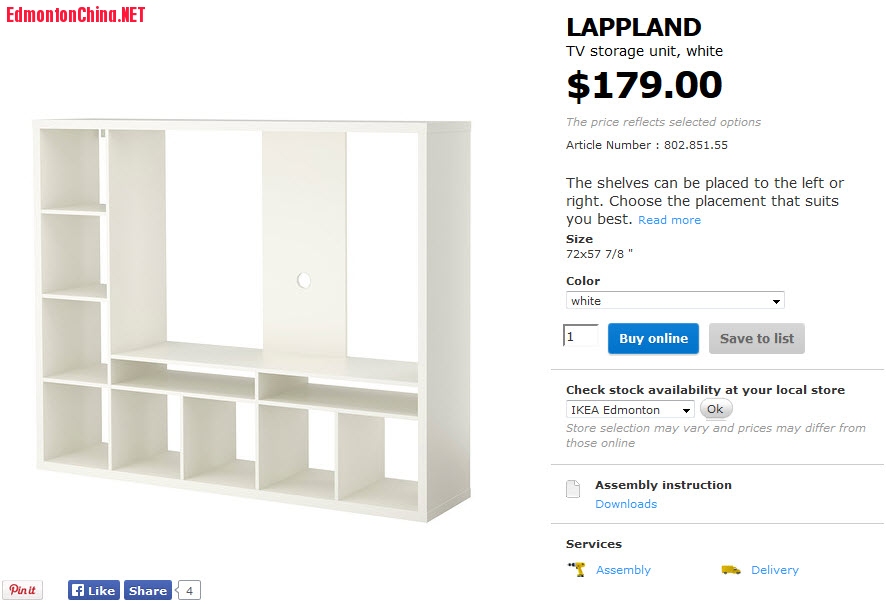Click the assembly drill icon
886x604 pixels.
[577, 569]
